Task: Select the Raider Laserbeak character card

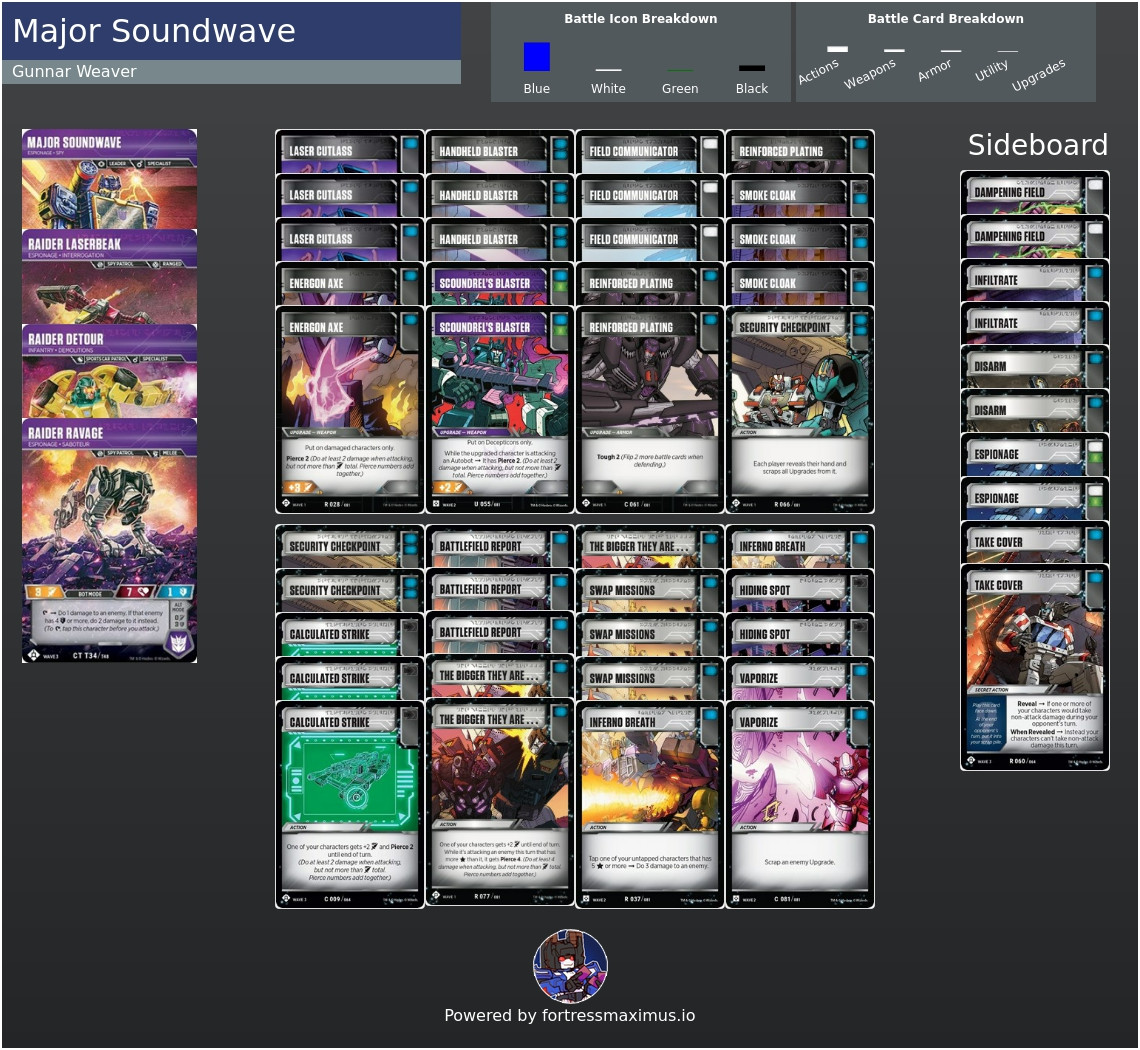Action: tap(109, 276)
